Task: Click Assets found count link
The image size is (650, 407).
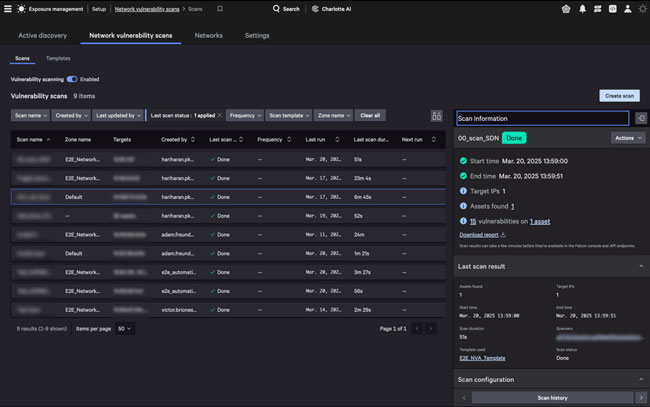Action: (x=512, y=206)
